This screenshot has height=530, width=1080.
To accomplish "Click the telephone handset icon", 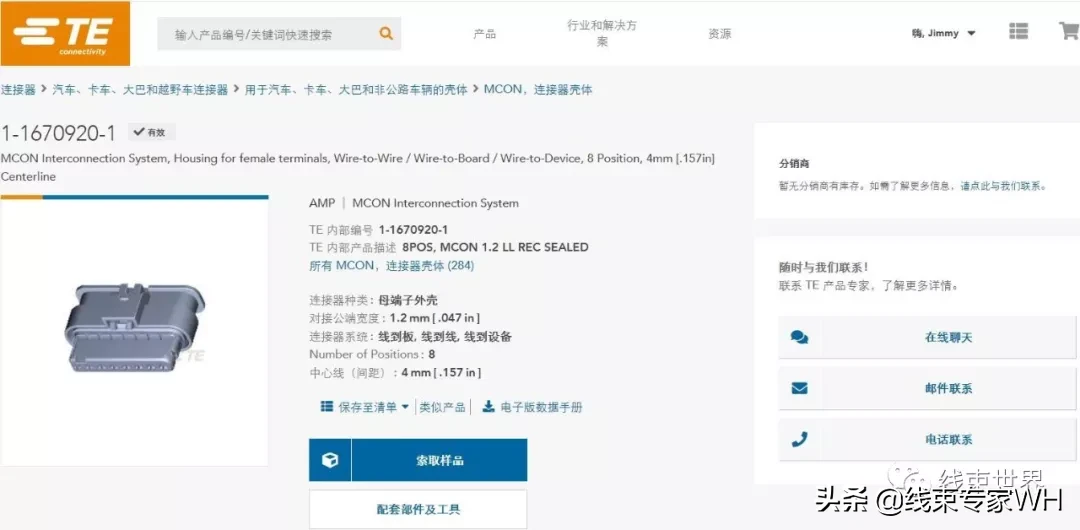I will (800, 440).
